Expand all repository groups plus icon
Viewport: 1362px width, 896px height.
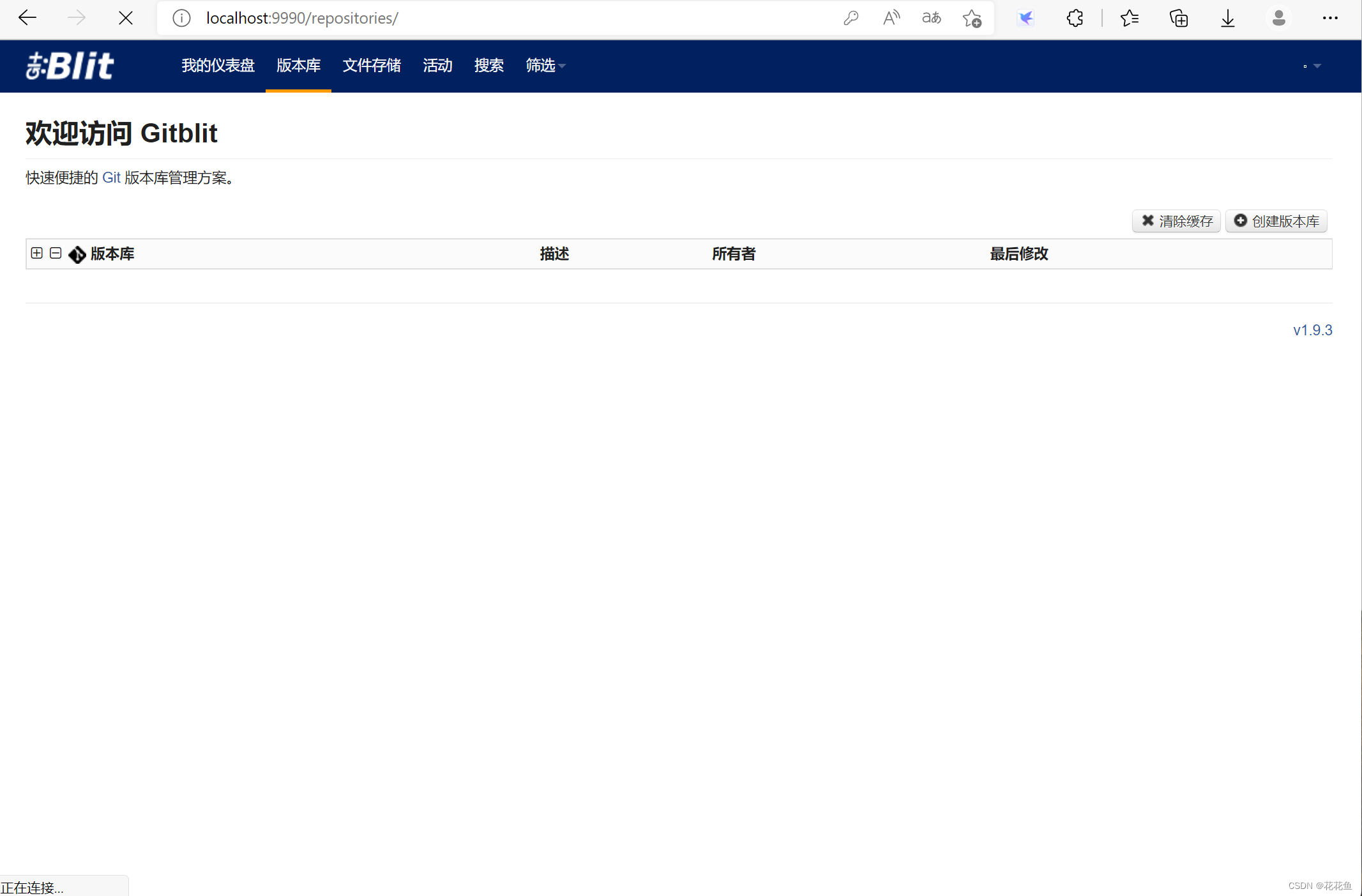tap(37, 253)
